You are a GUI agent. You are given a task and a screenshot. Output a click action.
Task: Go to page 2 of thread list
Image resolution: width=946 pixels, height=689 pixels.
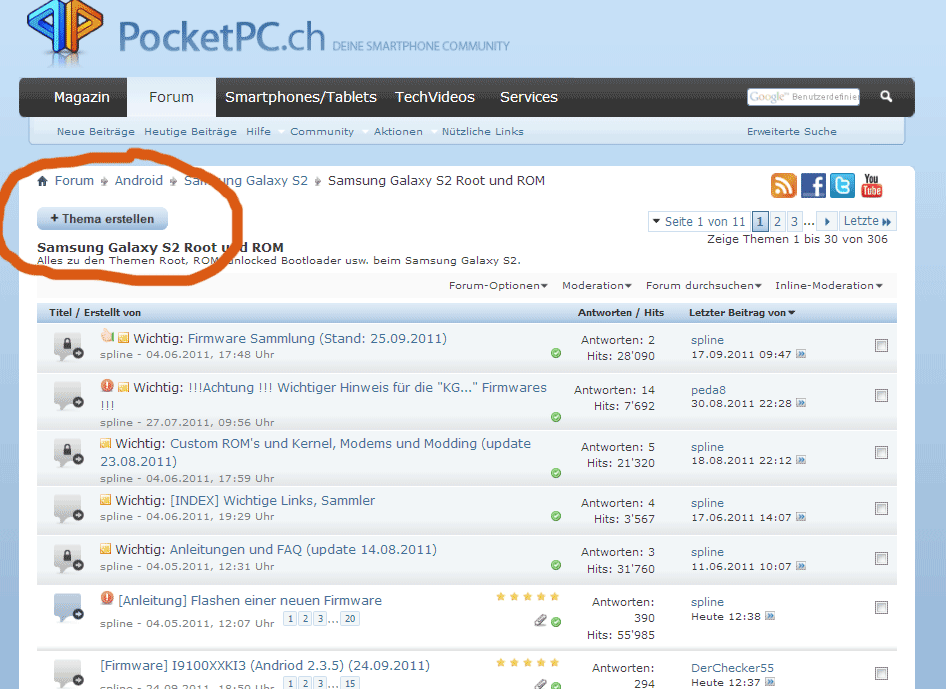click(777, 221)
